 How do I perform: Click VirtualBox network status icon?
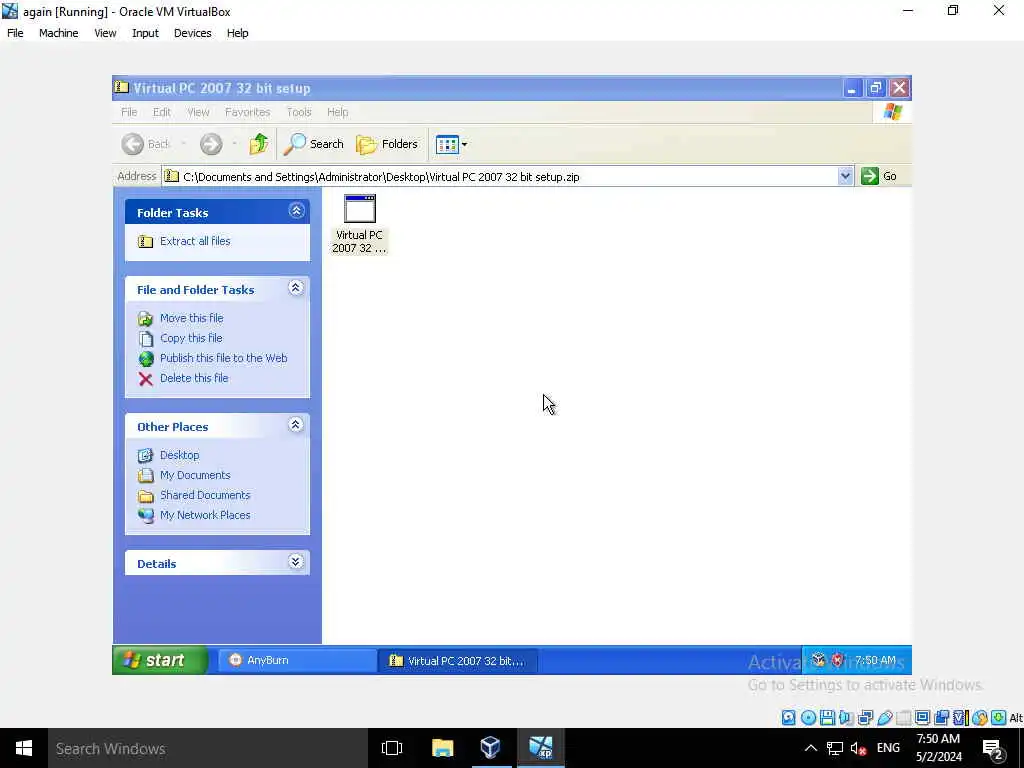865,718
